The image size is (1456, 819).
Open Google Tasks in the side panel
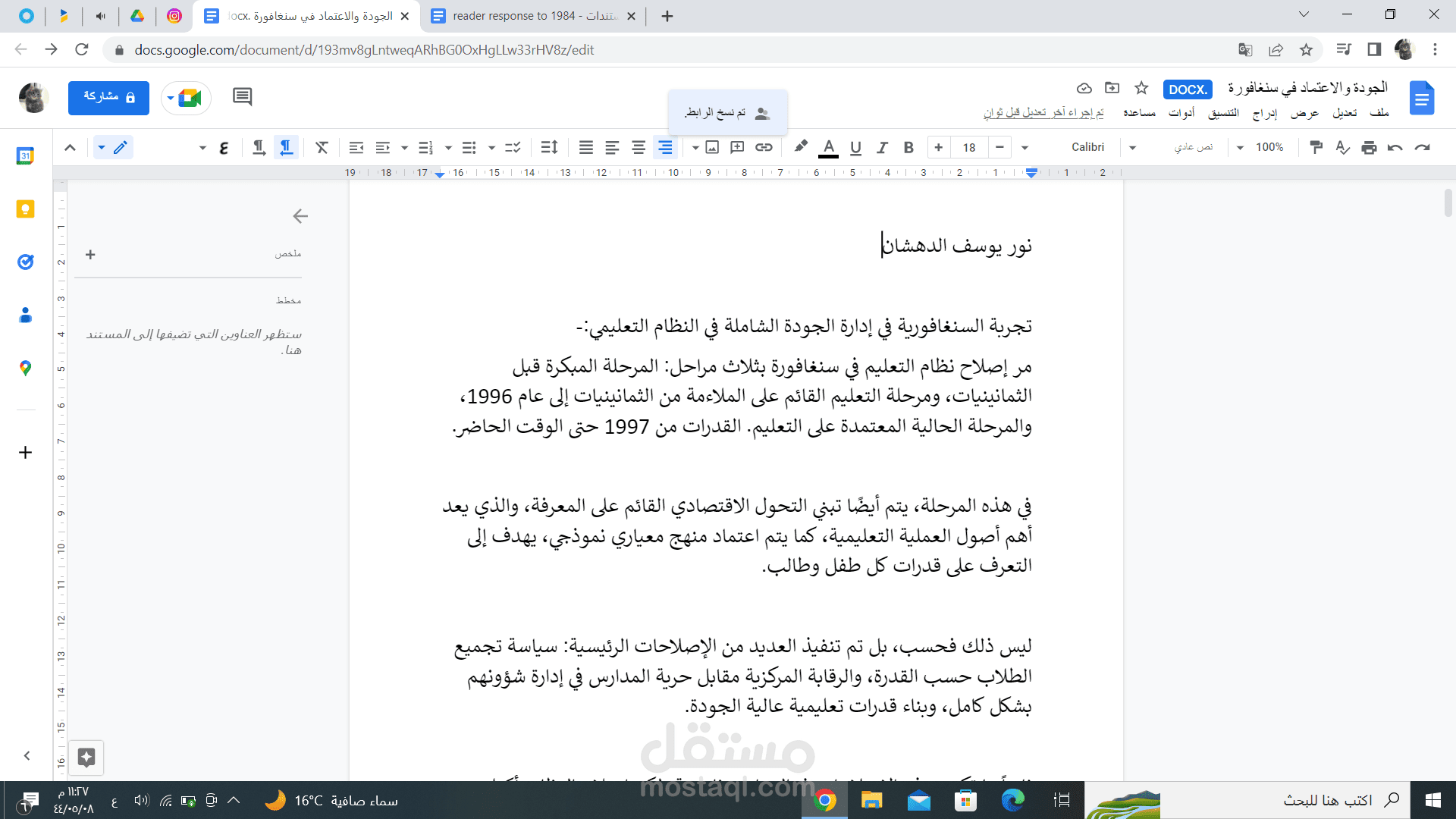(x=25, y=262)
